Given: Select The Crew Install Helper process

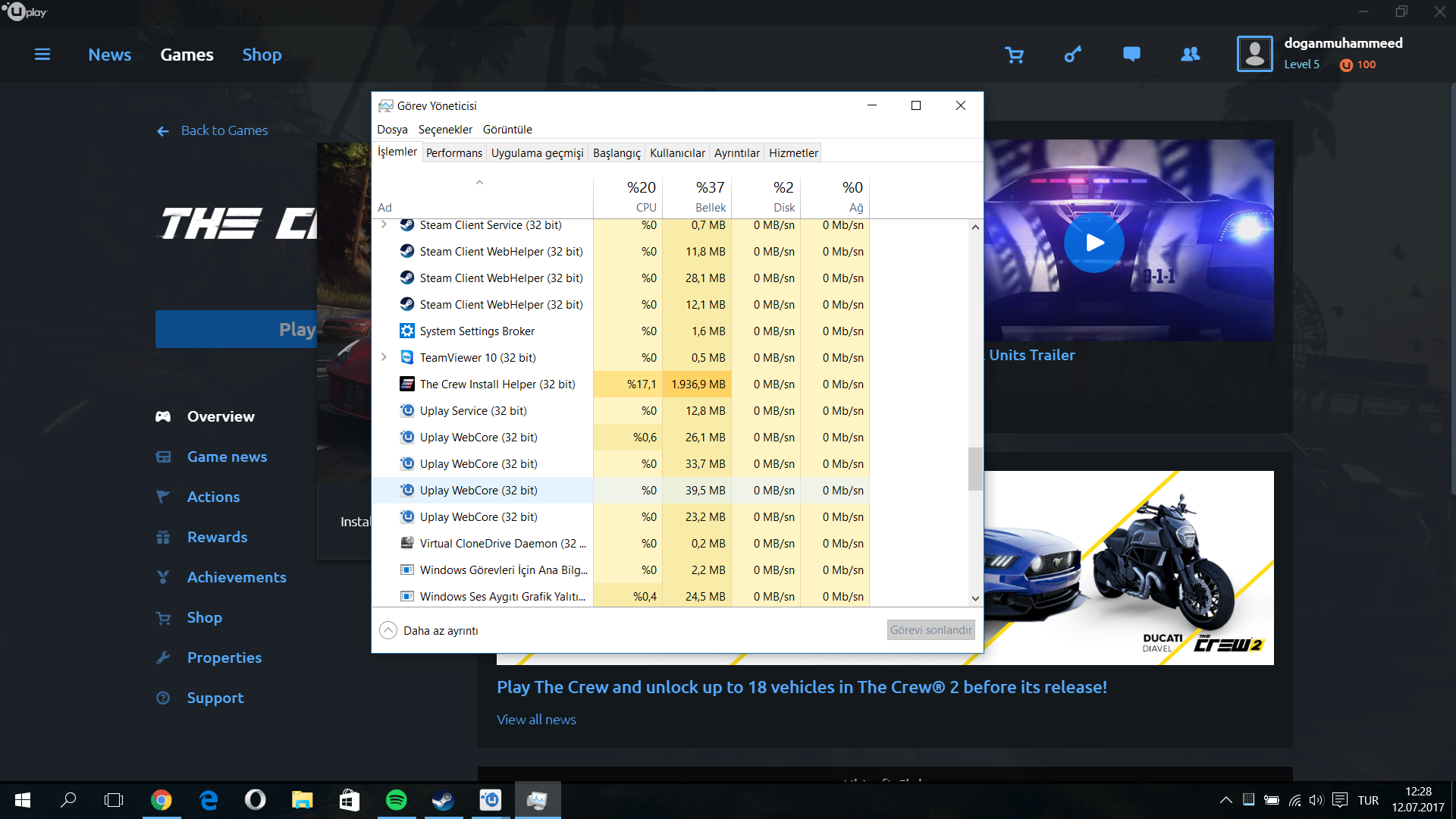Looking at the screenshot, I should point(497,384).
